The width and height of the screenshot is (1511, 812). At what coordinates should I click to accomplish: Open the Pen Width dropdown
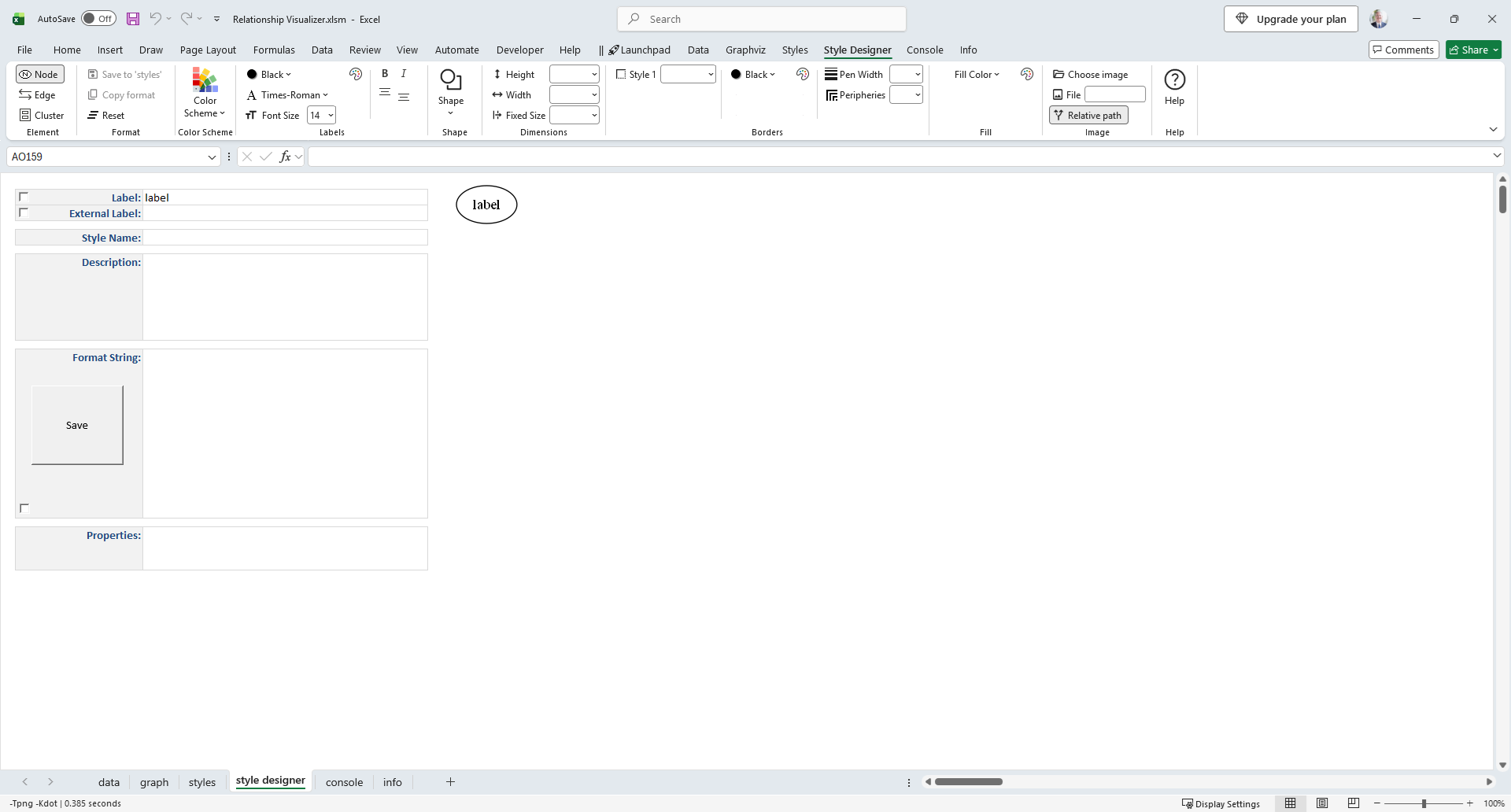tap(918, 74)
